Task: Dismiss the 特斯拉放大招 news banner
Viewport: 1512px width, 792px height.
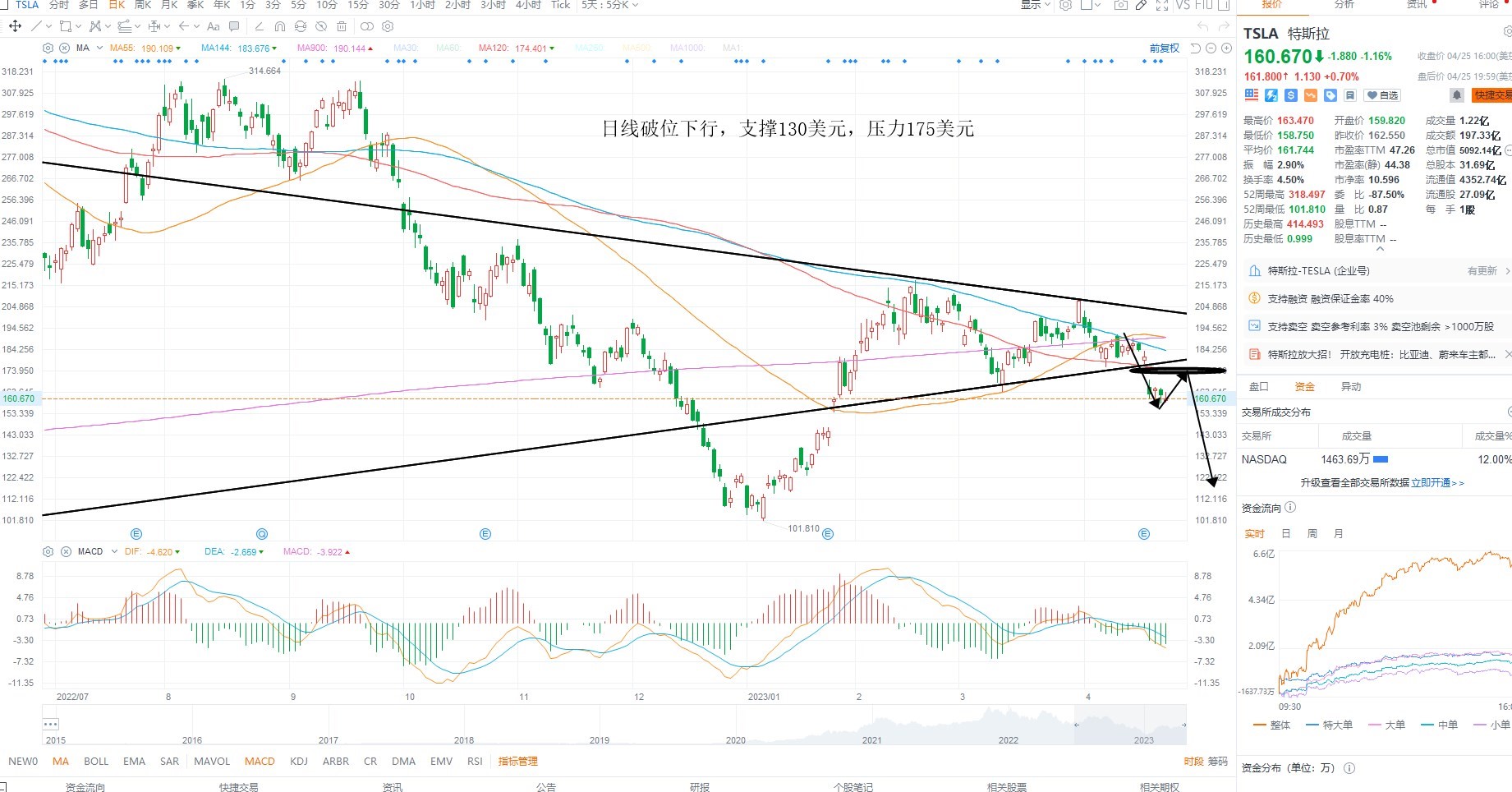Action: [x=1507, y=355]
